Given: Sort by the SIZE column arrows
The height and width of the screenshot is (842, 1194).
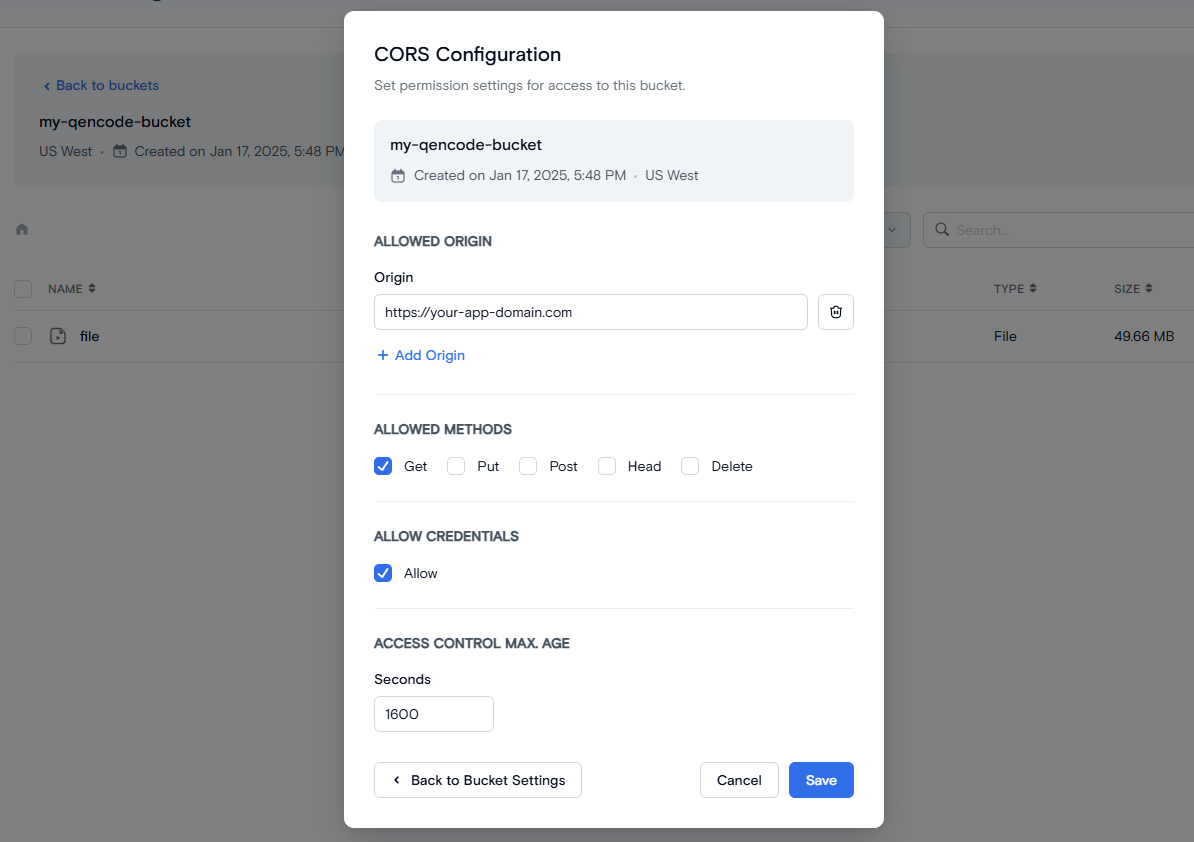Looking at the screenshot, I should 1149,289.
